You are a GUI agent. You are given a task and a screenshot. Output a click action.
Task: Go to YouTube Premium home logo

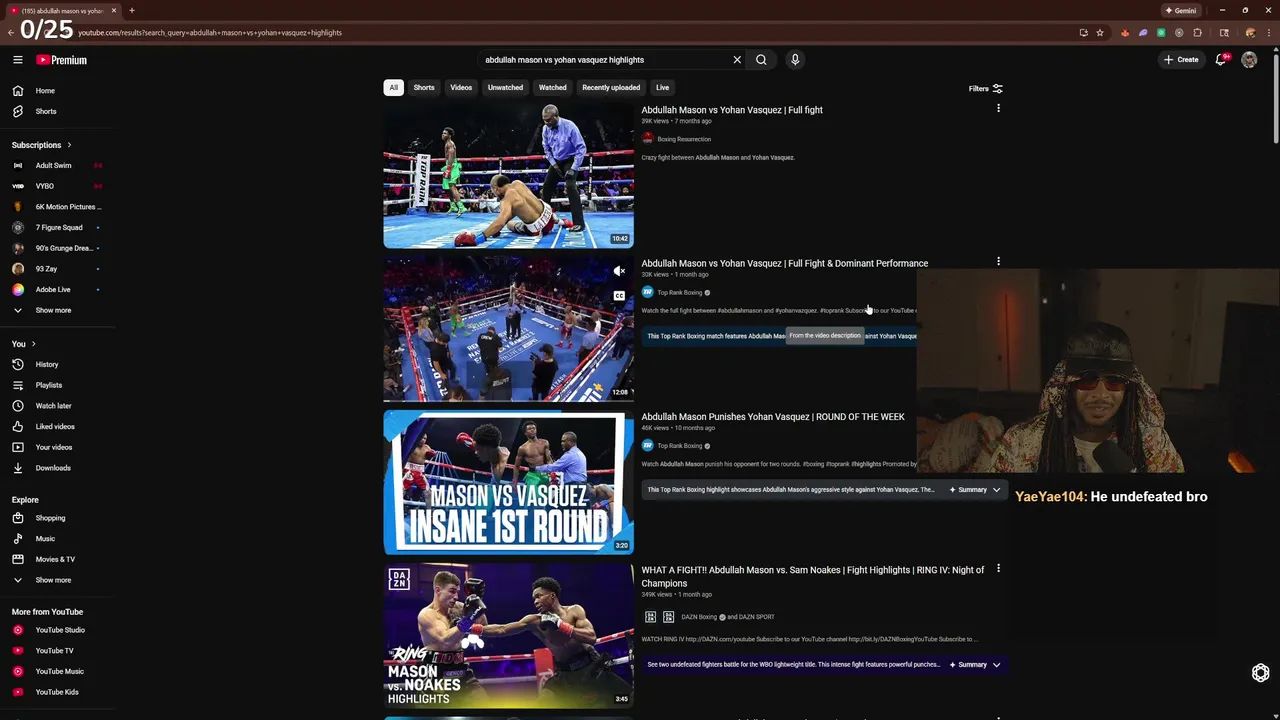[x=62, y=60]
